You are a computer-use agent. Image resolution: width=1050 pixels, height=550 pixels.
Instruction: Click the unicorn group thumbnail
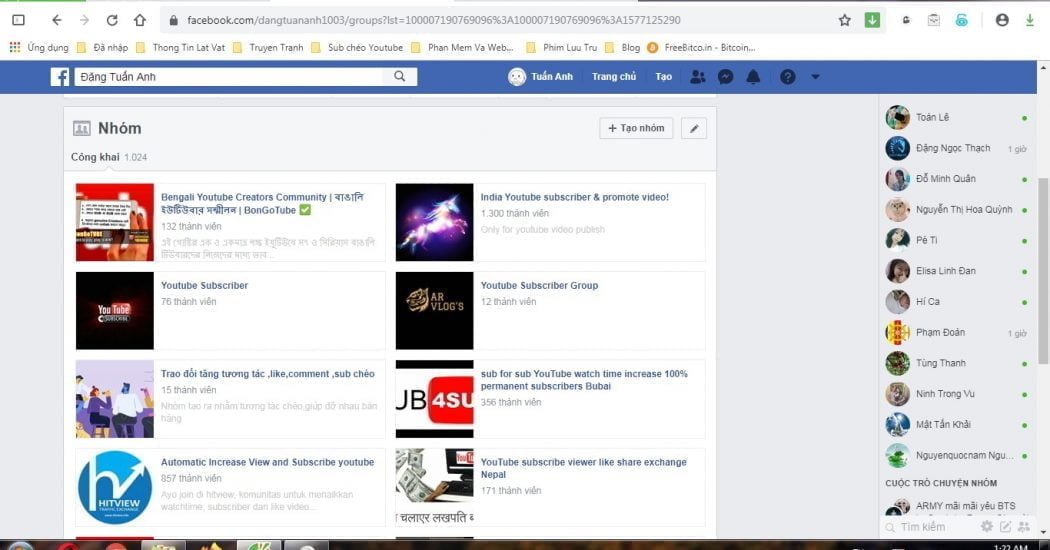(x=434, y=222)
